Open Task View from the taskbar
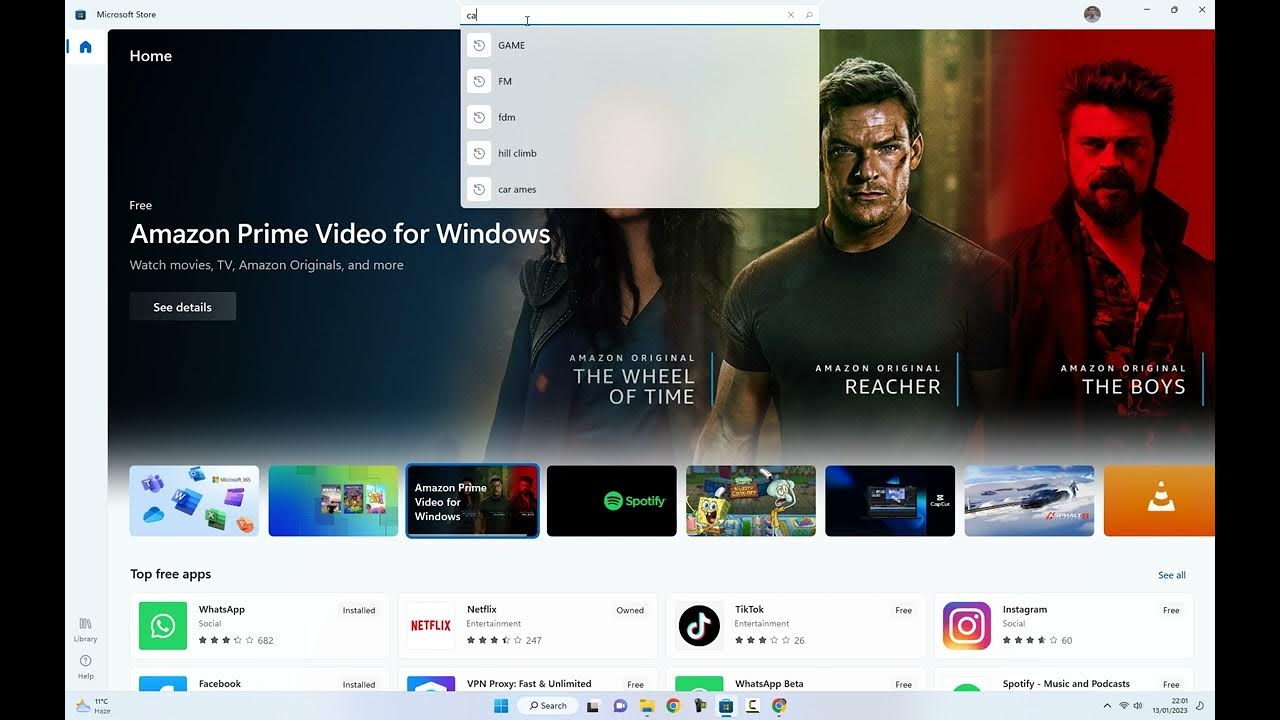Screen dimensions: 1280x720 [x=593, y=706]
